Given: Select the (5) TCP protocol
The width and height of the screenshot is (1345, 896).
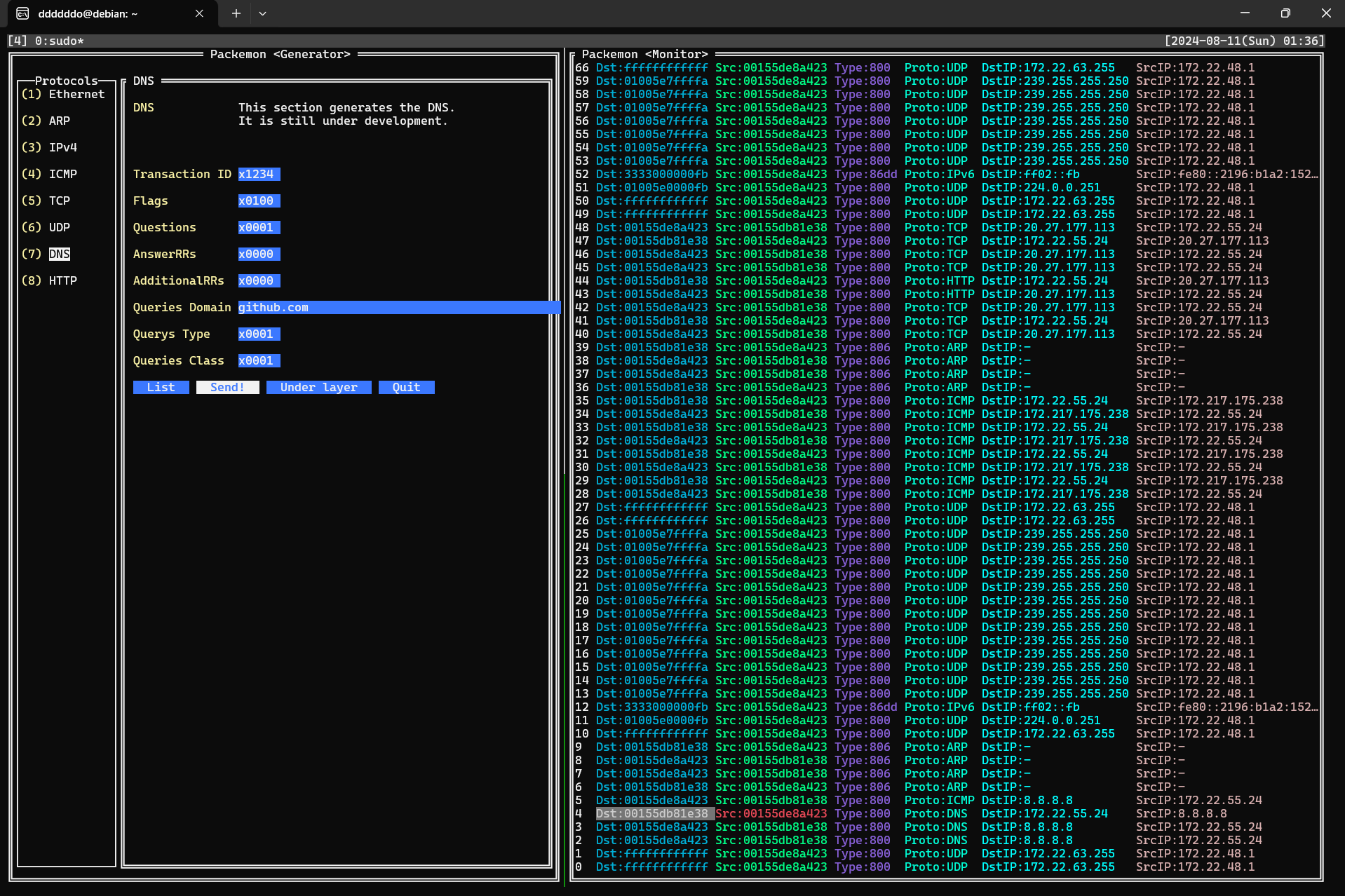Looking at the screenshot, I should point(46,201).
